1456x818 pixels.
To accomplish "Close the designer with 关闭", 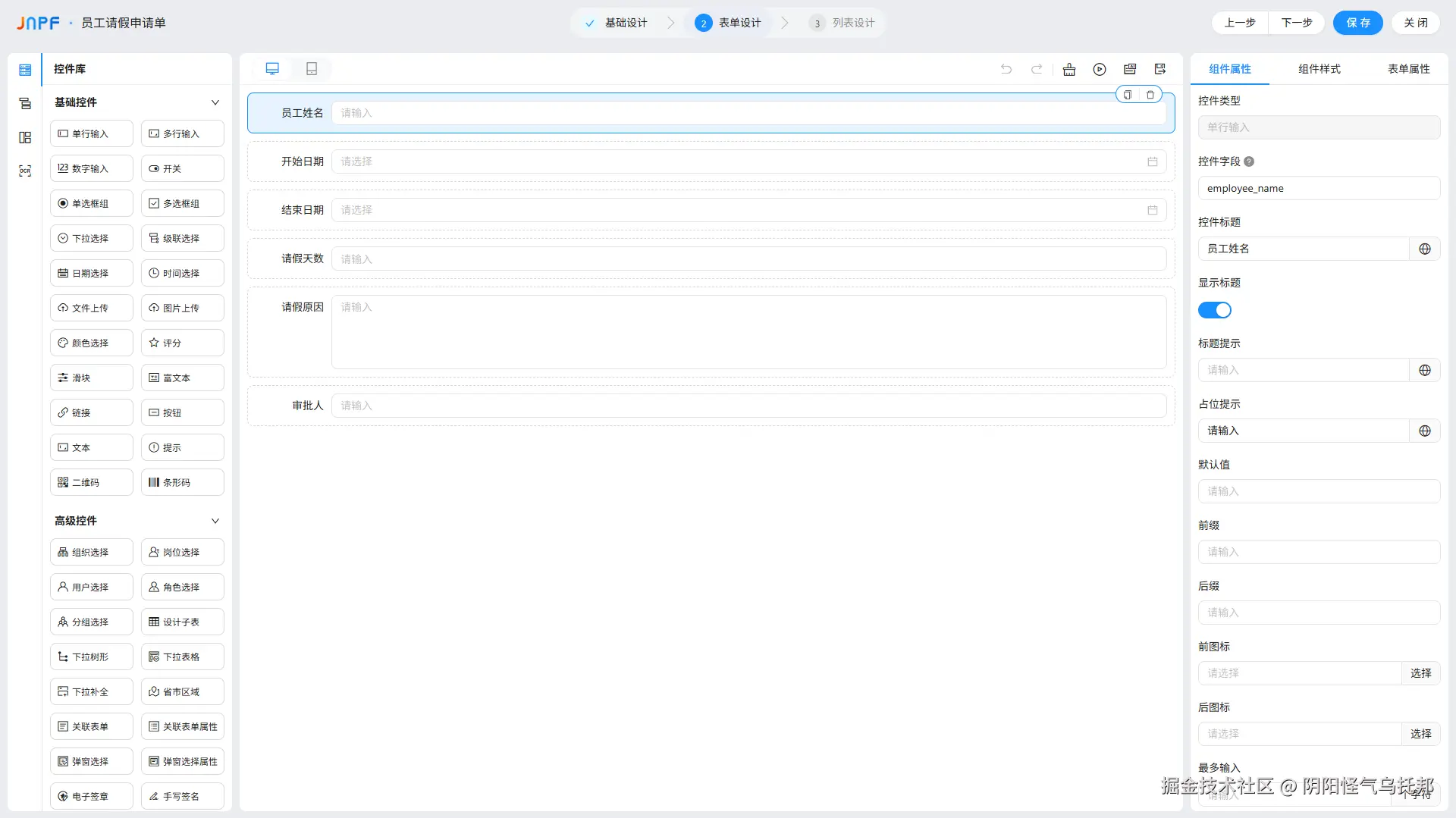I will point(1416,23).
